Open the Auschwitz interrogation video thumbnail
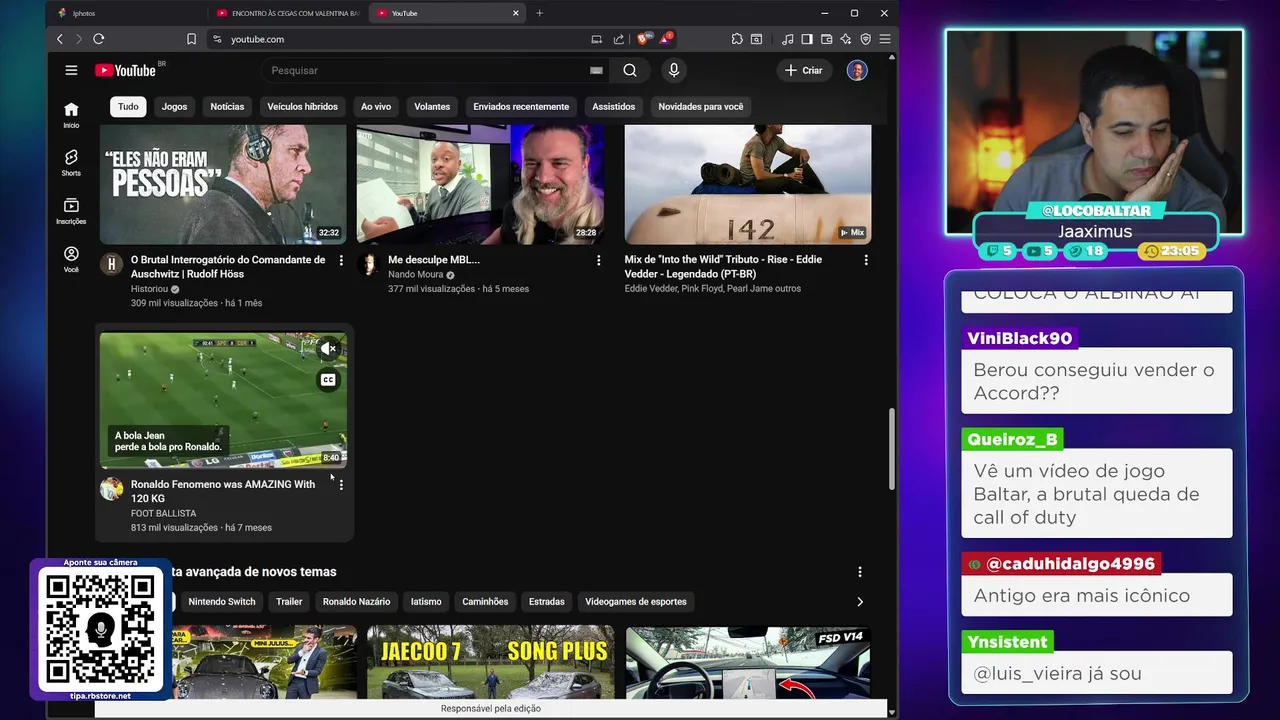The height and width of the screenshot is (720, 1280). (223, 184)
